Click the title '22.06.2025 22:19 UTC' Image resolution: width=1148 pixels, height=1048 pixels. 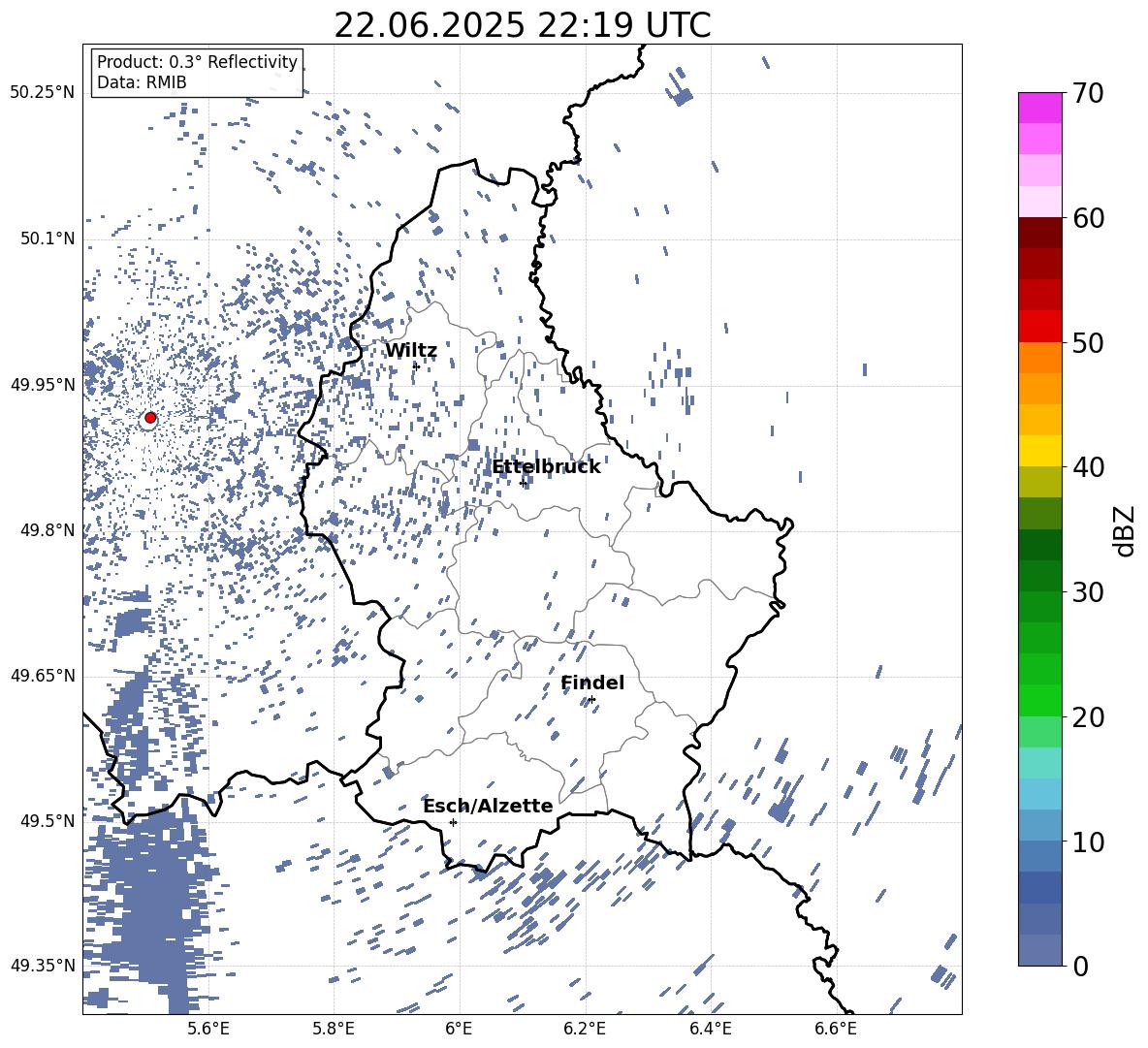(522, 25)
